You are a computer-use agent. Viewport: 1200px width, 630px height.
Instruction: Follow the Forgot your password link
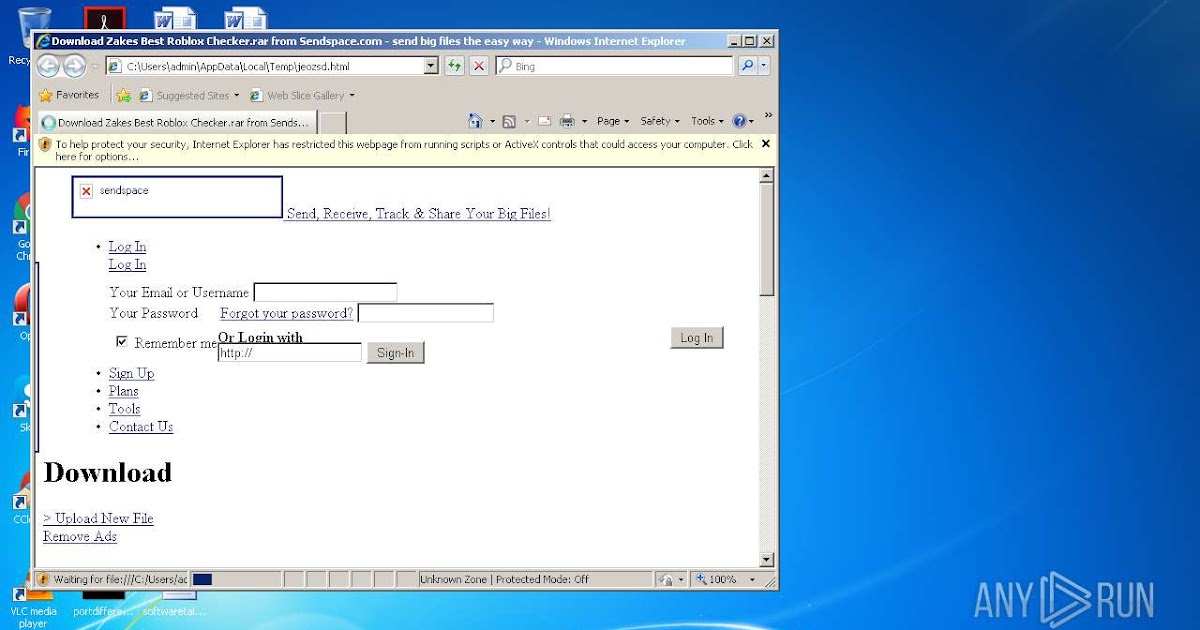(286, 313)
